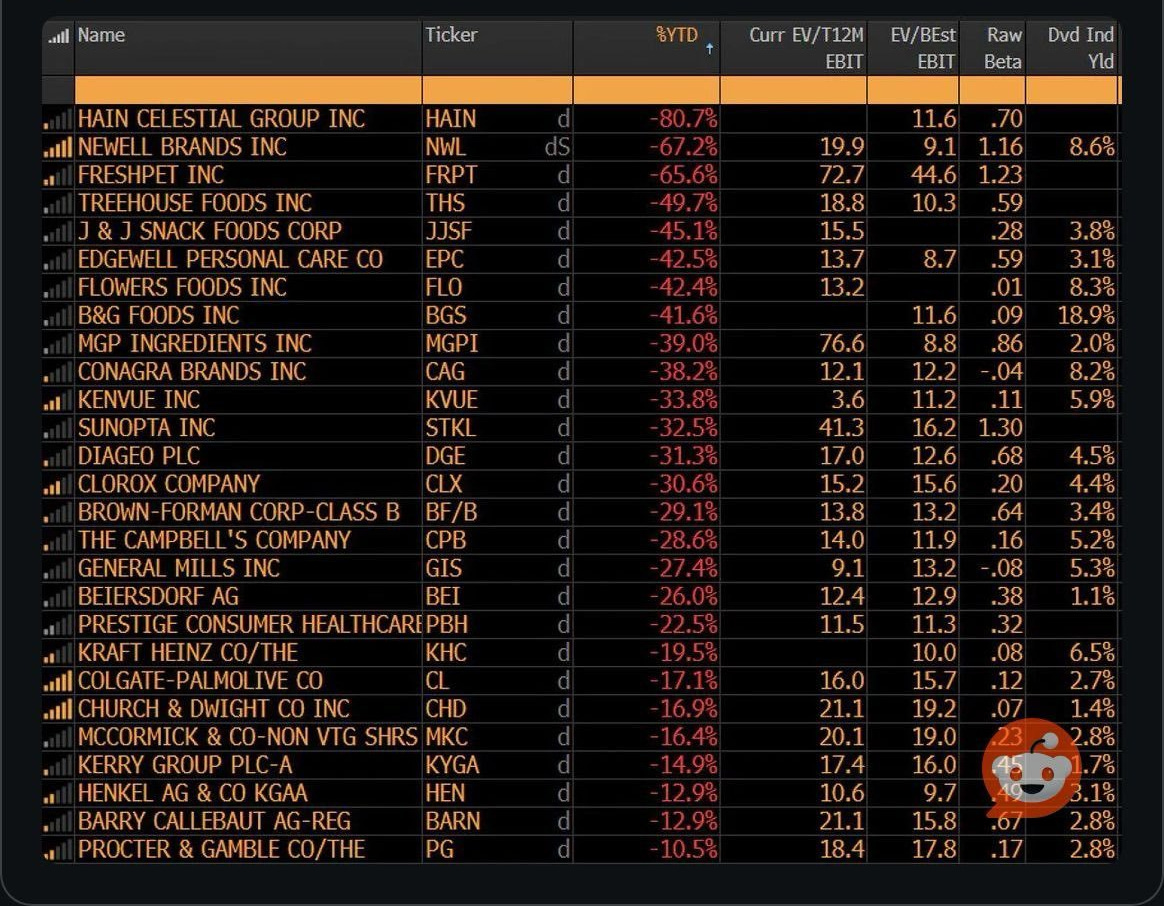This screenshot has height=906, width=1164.
Task: Sort by the Ticker column header
Action: [451, 35]
